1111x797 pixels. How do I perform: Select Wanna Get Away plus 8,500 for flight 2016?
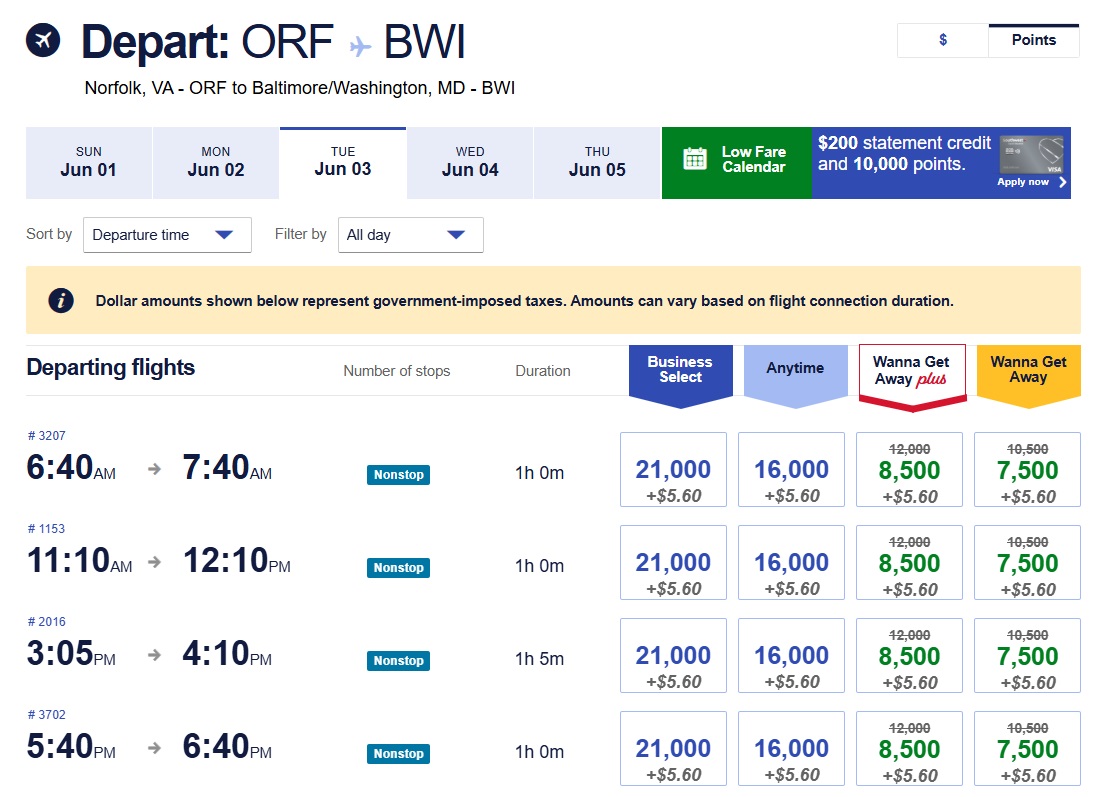click(909, 655)
